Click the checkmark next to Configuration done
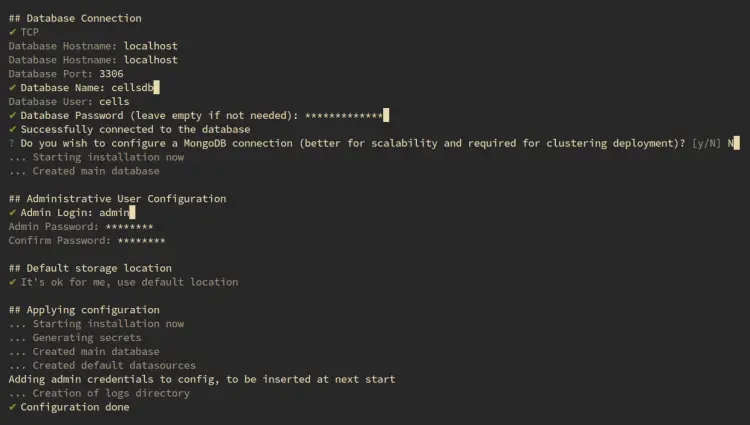Screen dimensions: 750x425 [13, 407]
